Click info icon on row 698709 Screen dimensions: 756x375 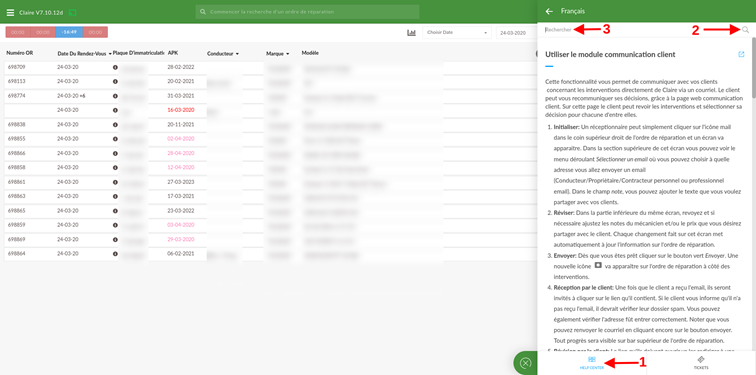(115, 68)
